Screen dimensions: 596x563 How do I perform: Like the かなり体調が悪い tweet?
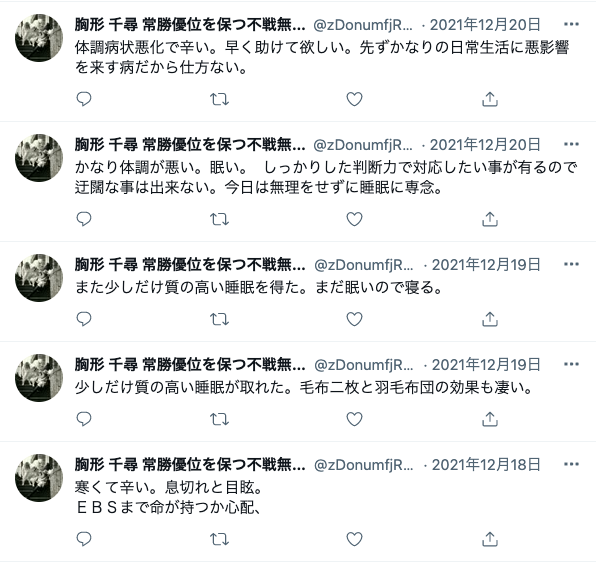click(354, 219)
